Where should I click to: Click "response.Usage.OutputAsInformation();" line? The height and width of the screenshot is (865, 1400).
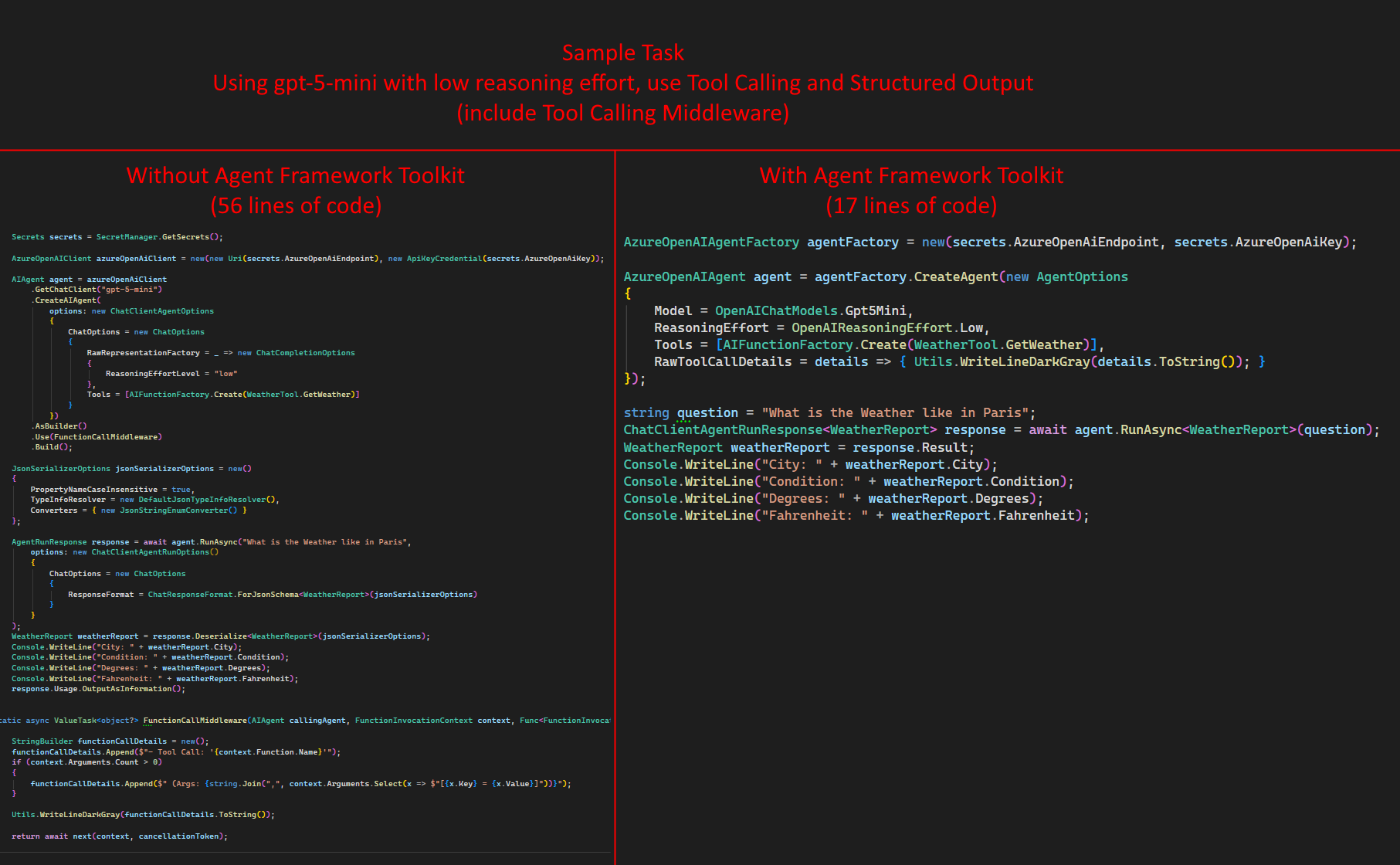[x=99, y=689]
